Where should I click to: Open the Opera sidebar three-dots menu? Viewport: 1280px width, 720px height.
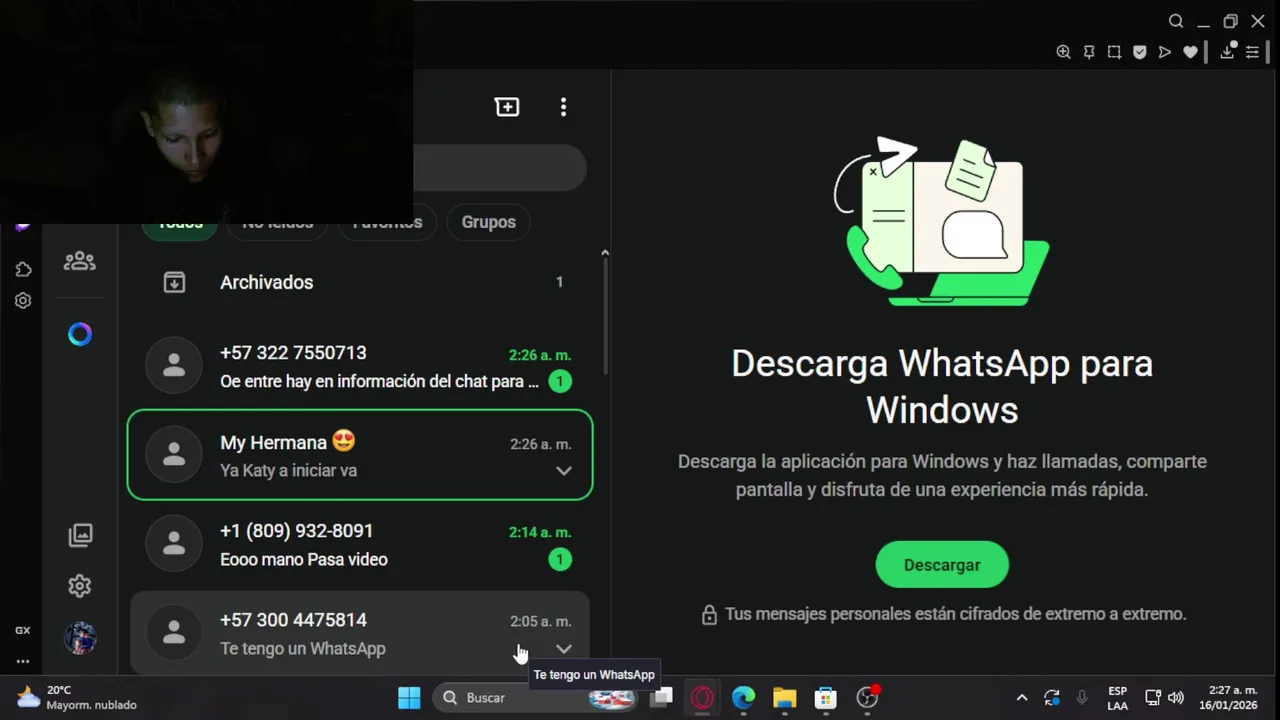22,661
